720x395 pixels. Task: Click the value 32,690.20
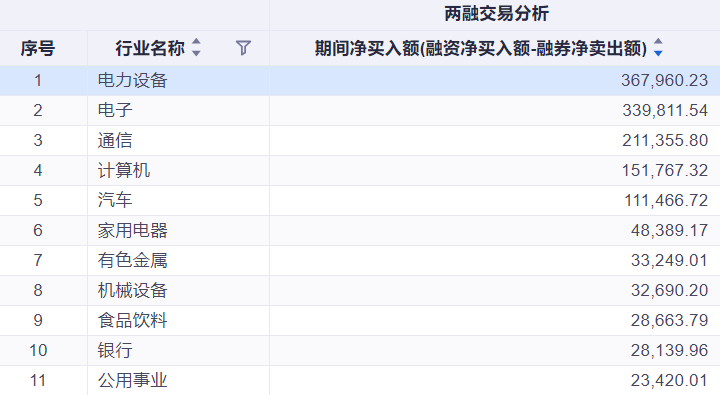(669, 290)
